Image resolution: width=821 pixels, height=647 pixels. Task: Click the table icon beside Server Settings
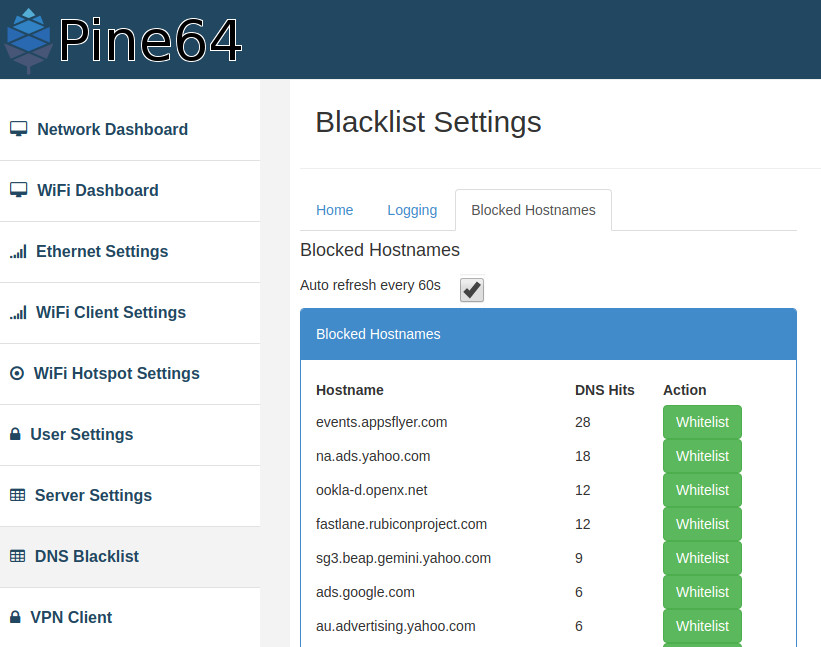tap(17, 495)
